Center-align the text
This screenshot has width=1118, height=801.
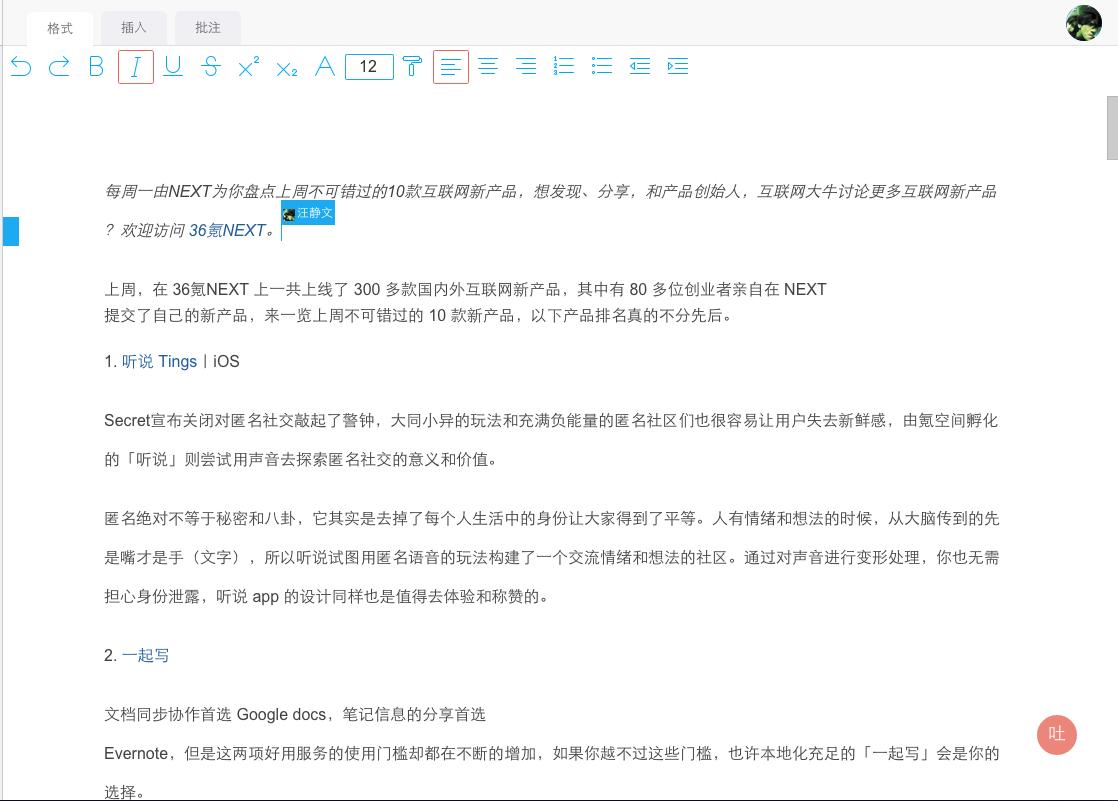coord(488,67)
